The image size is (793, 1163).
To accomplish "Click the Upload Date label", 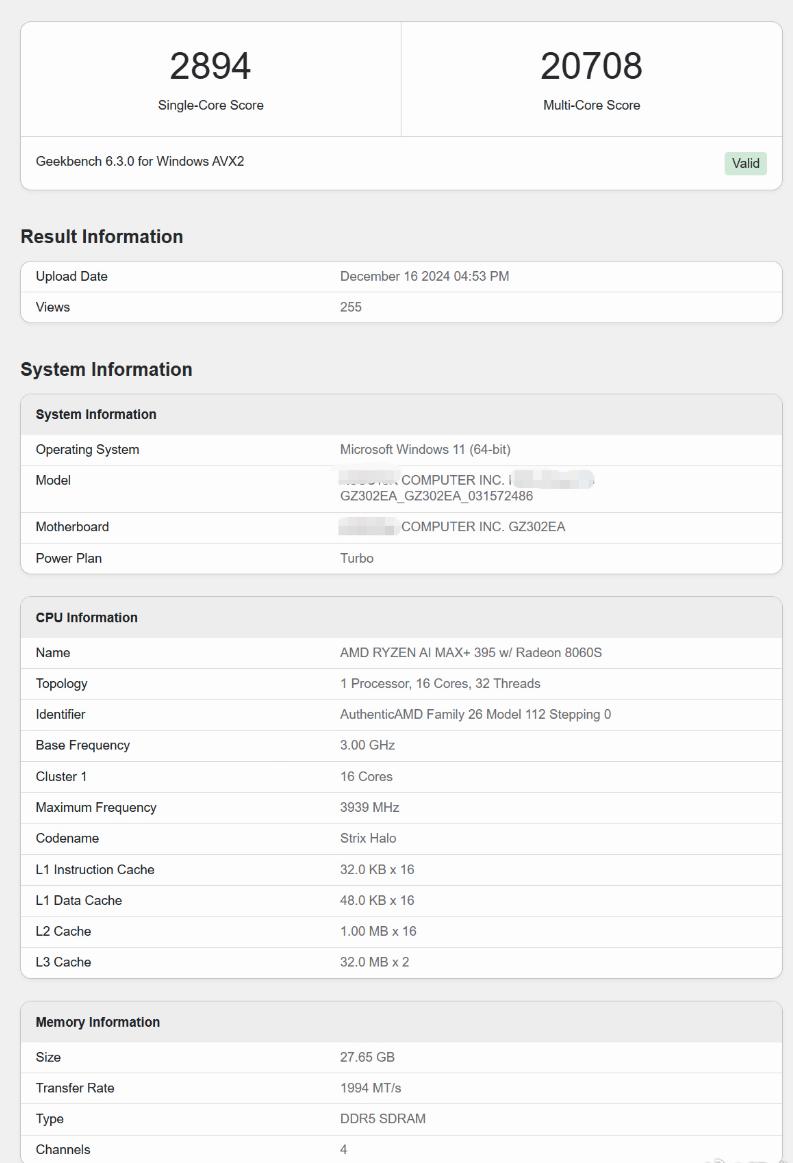I will pyautogui.click(x=71, y=276).
